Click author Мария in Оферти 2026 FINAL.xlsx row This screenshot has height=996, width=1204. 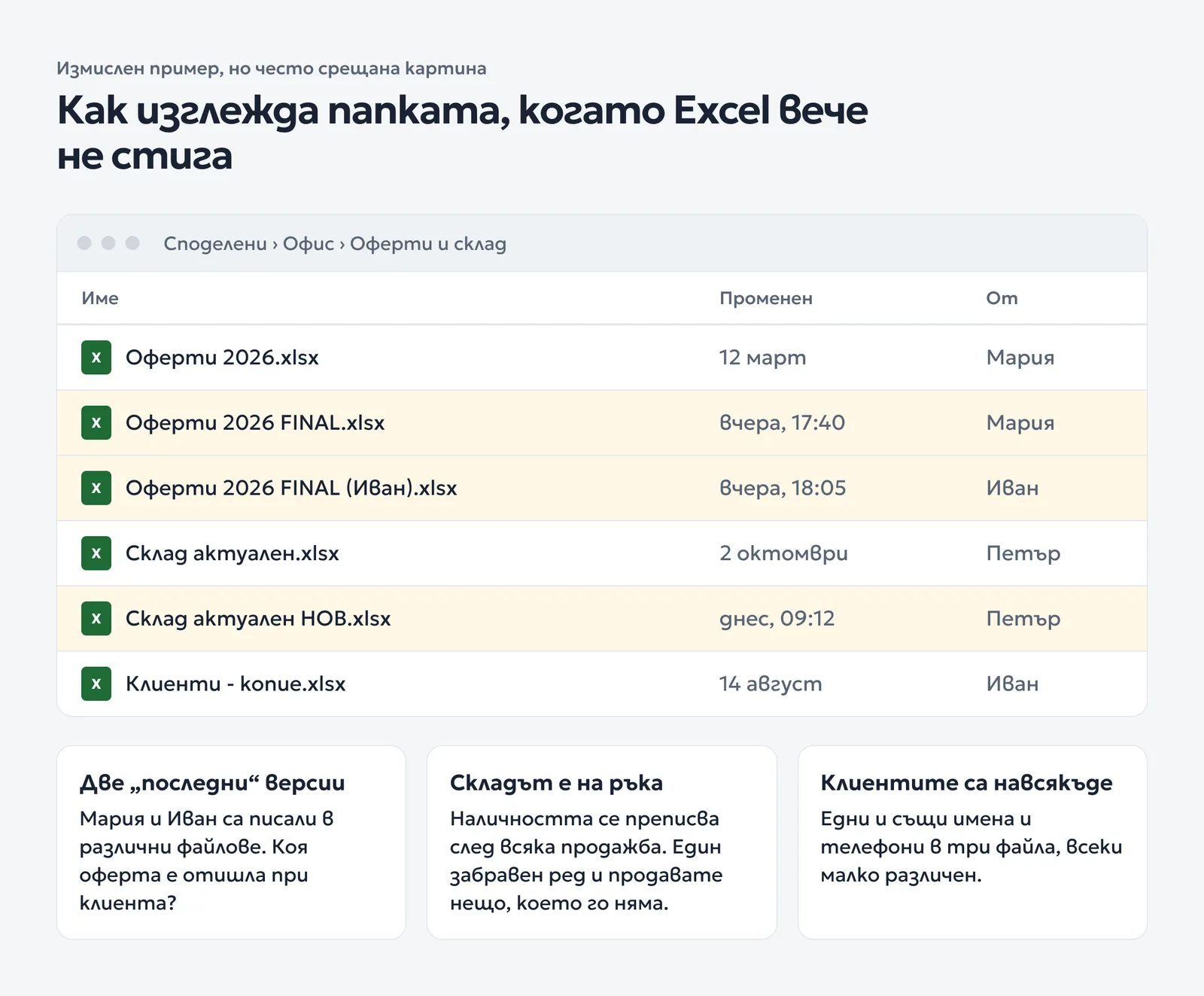pyautogui.click(x=1020, y=423)
